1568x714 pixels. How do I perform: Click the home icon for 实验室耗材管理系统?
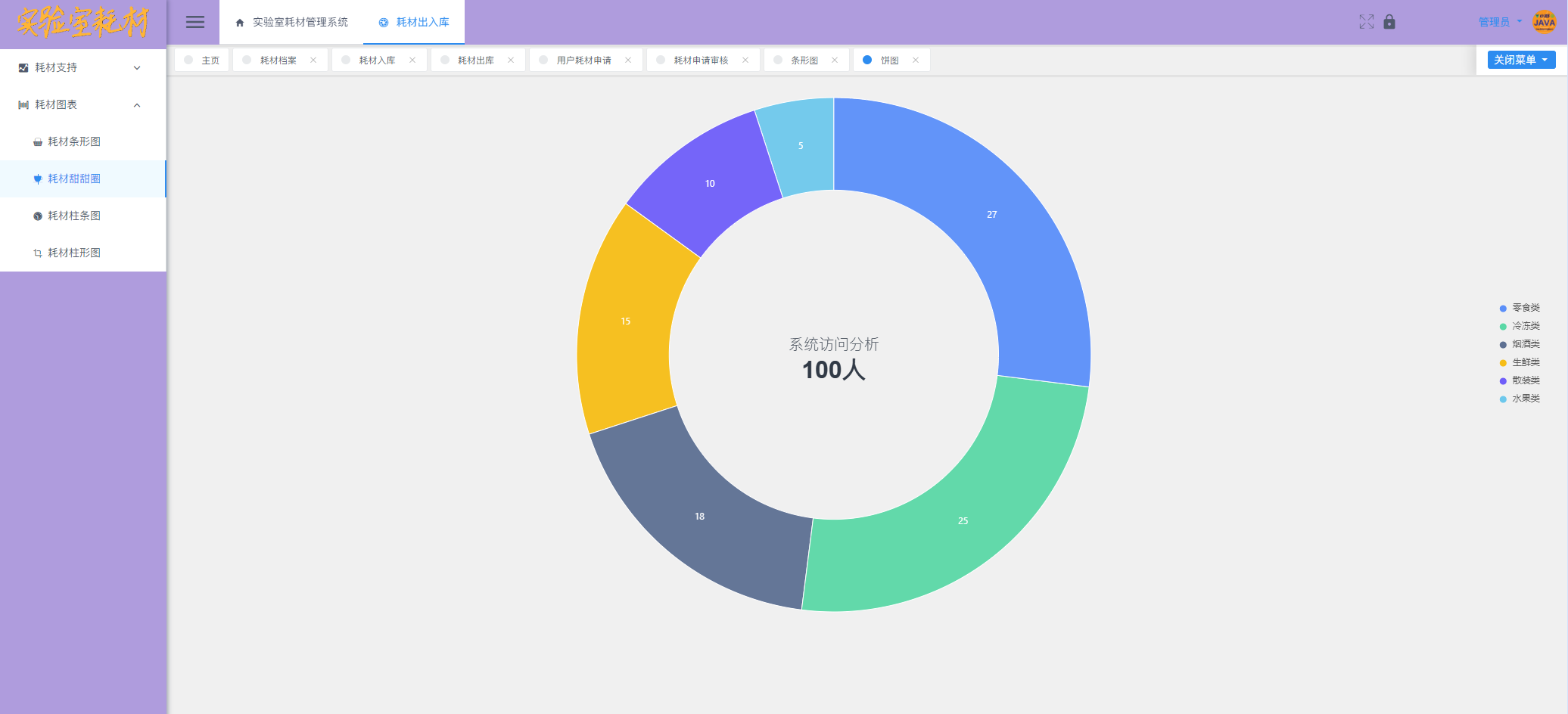[240, 23]
